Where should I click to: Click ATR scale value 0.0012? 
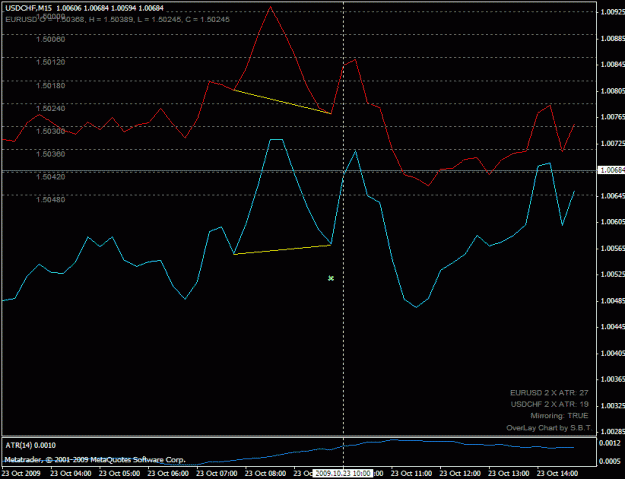point(610,443)
